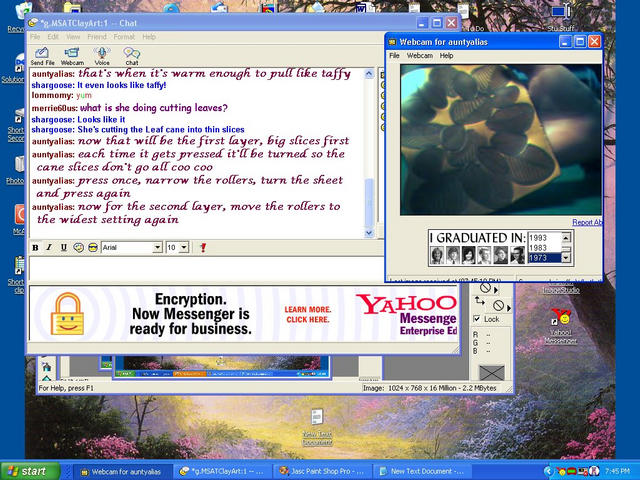The width and height of the screenshot is (640, 480).
Task: Select 1983 in graduation year list
Action: point(544,248)
